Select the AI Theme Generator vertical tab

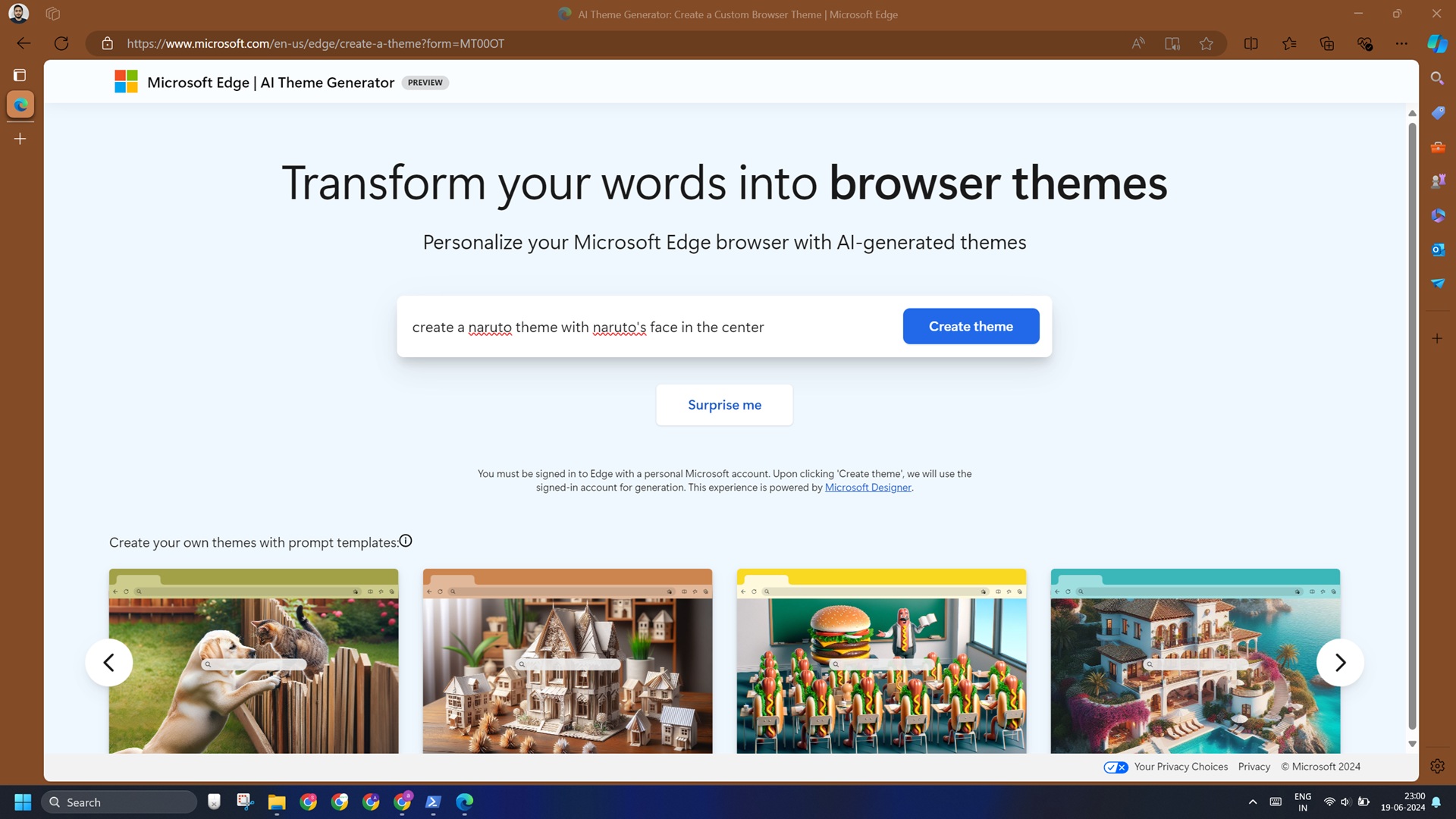(20, 105)
